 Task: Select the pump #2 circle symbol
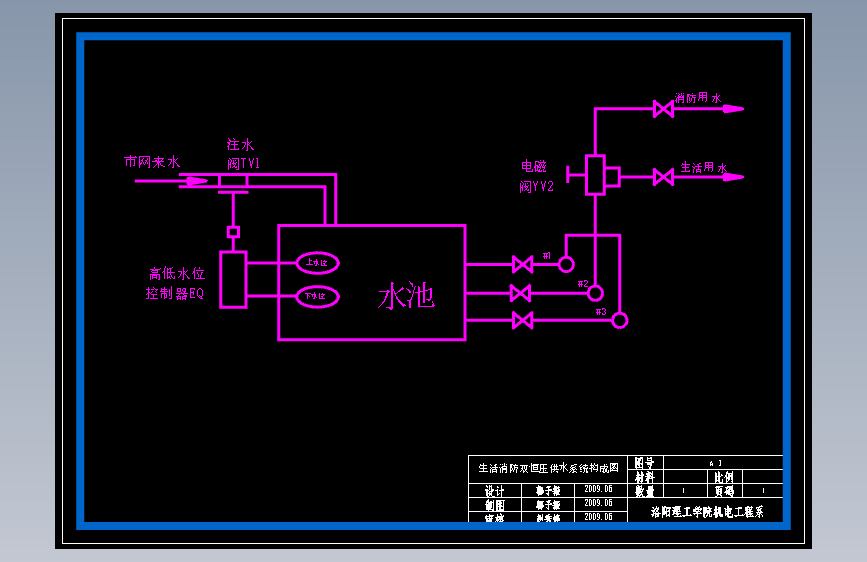[595, 293]
